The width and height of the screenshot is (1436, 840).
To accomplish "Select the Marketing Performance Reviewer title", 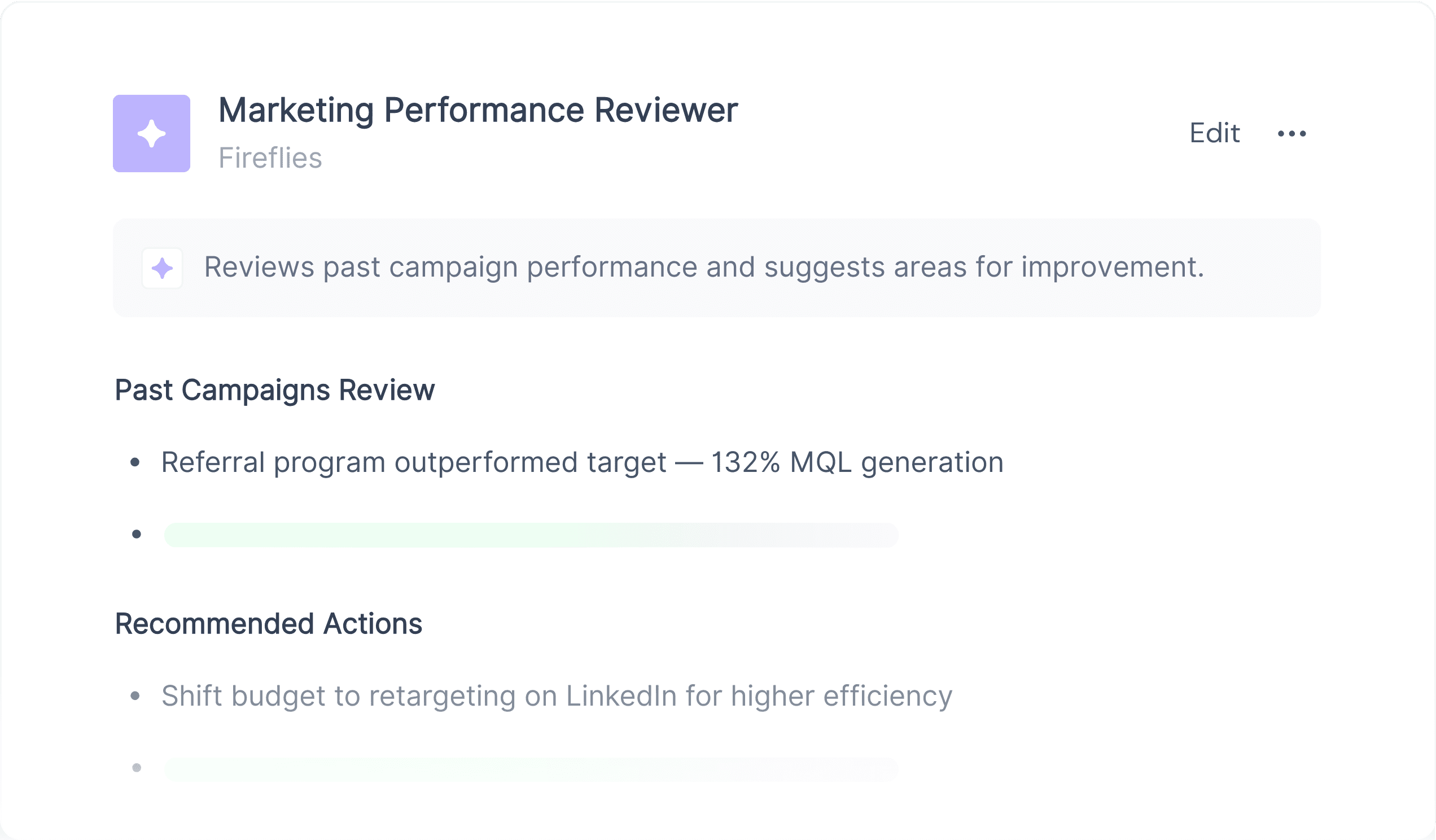I will click(x=478, y=110).
